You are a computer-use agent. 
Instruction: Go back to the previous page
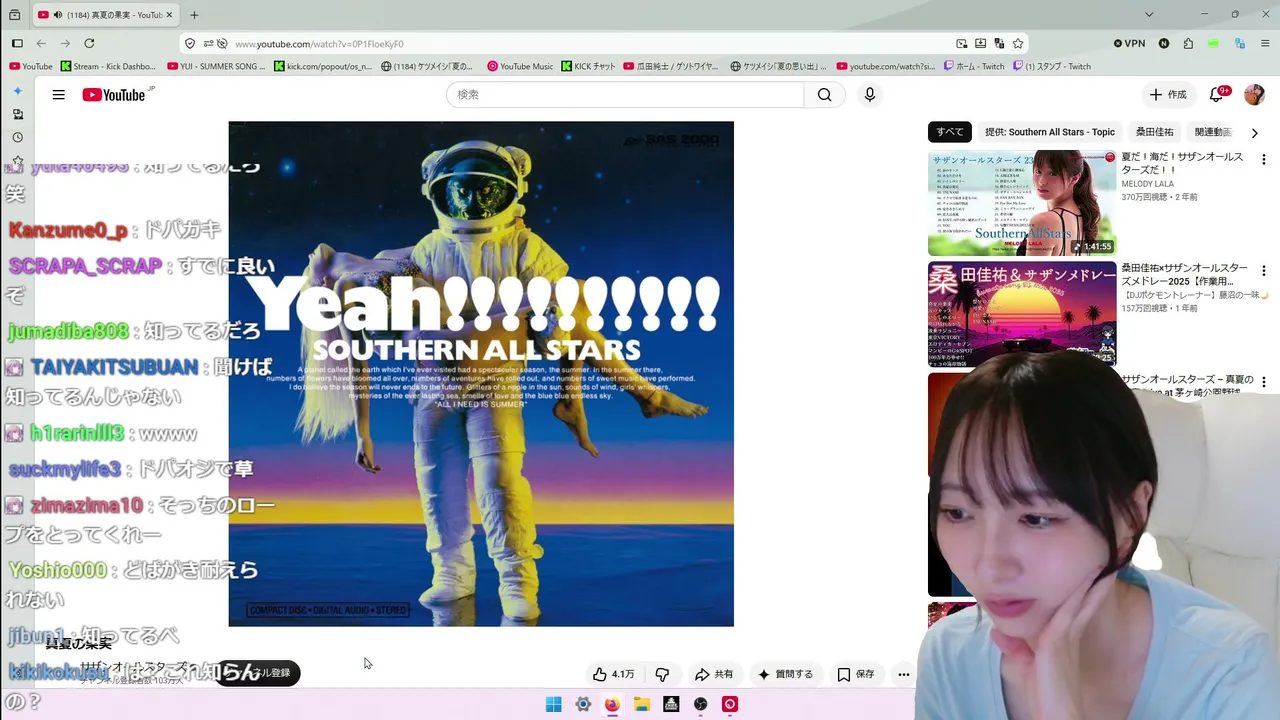point(41,43)
